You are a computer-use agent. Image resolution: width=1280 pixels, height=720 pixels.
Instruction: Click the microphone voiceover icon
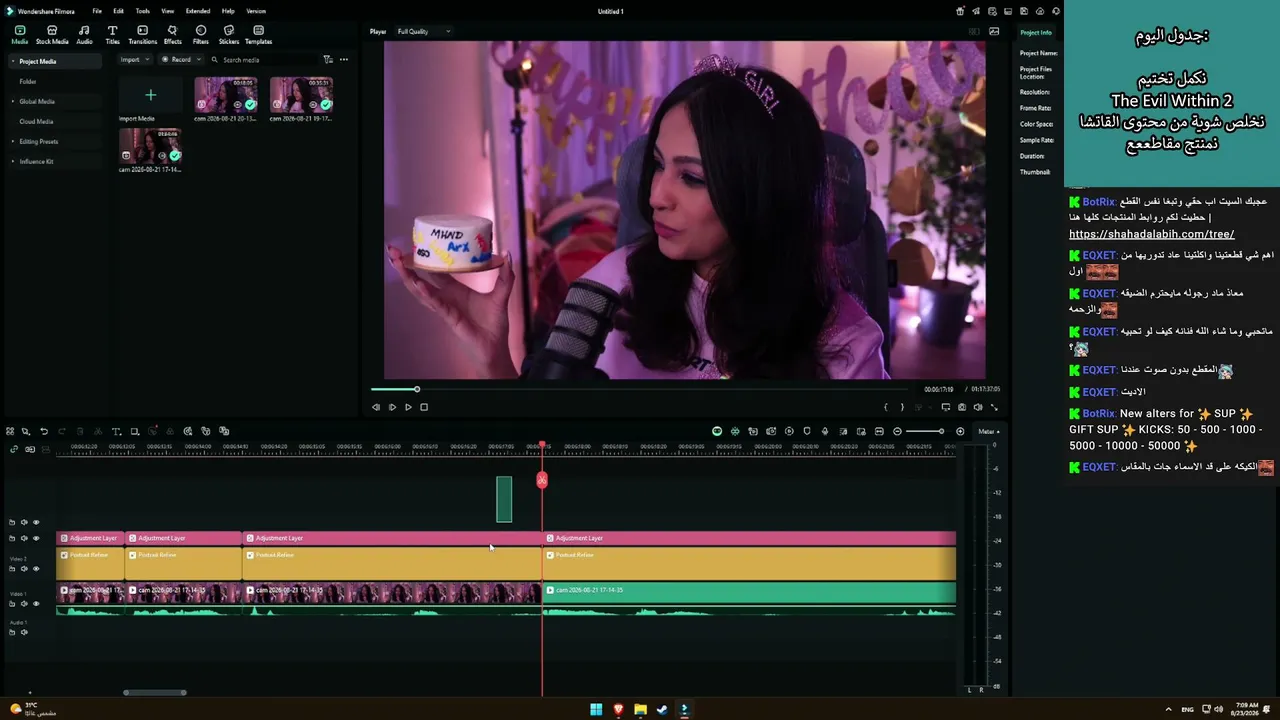(825, 431)
